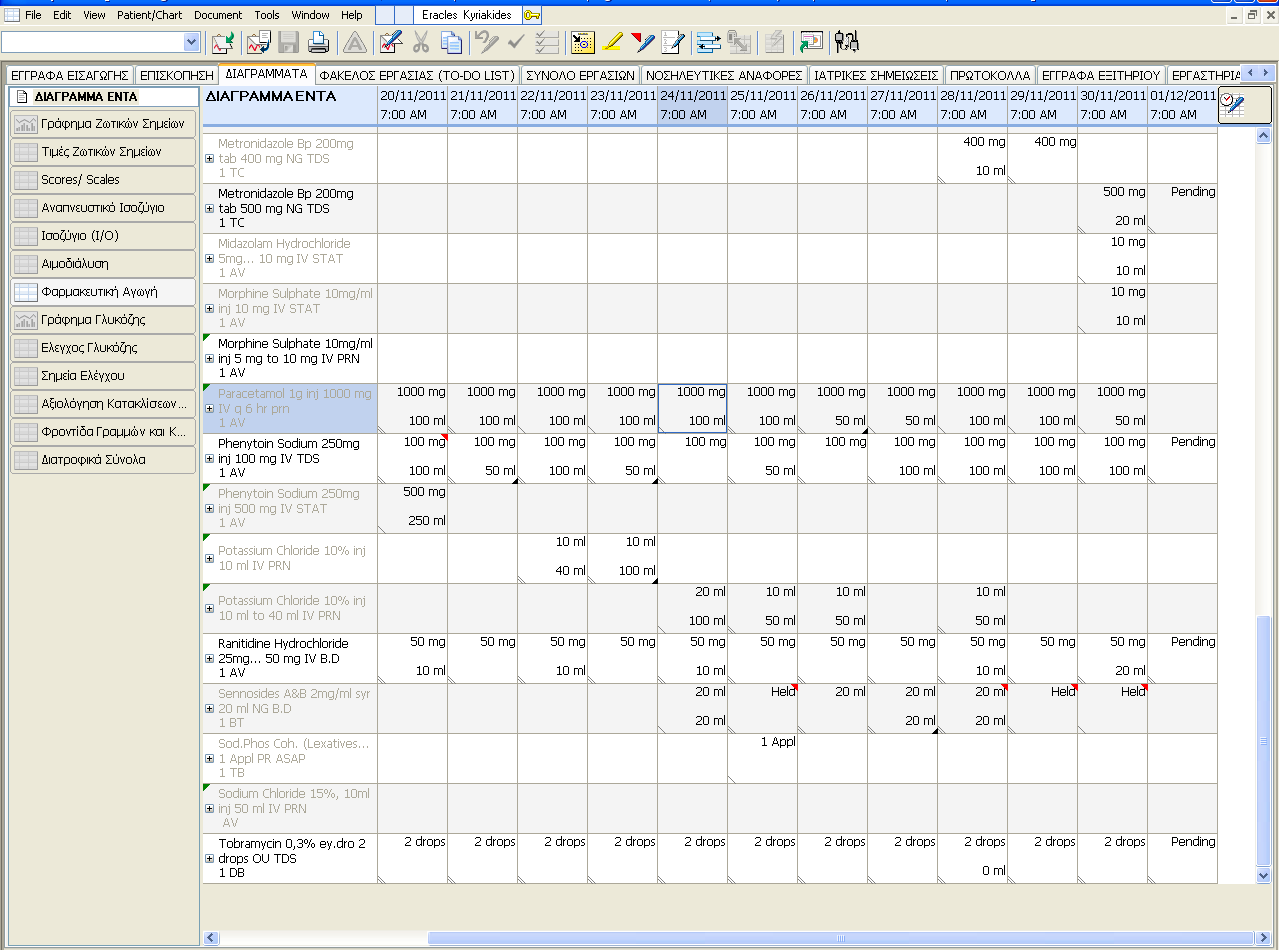Open the Tools menu
The width and height of the screenshot is (1279, 950).
267,15
